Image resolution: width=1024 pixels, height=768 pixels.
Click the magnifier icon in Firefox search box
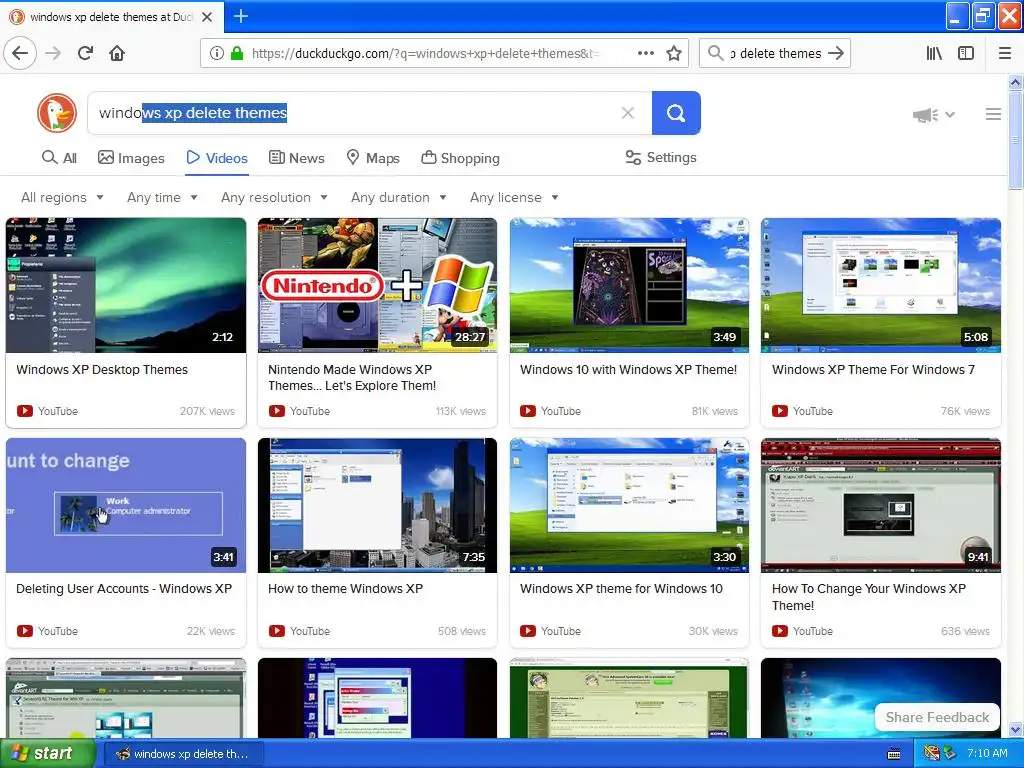716,53
